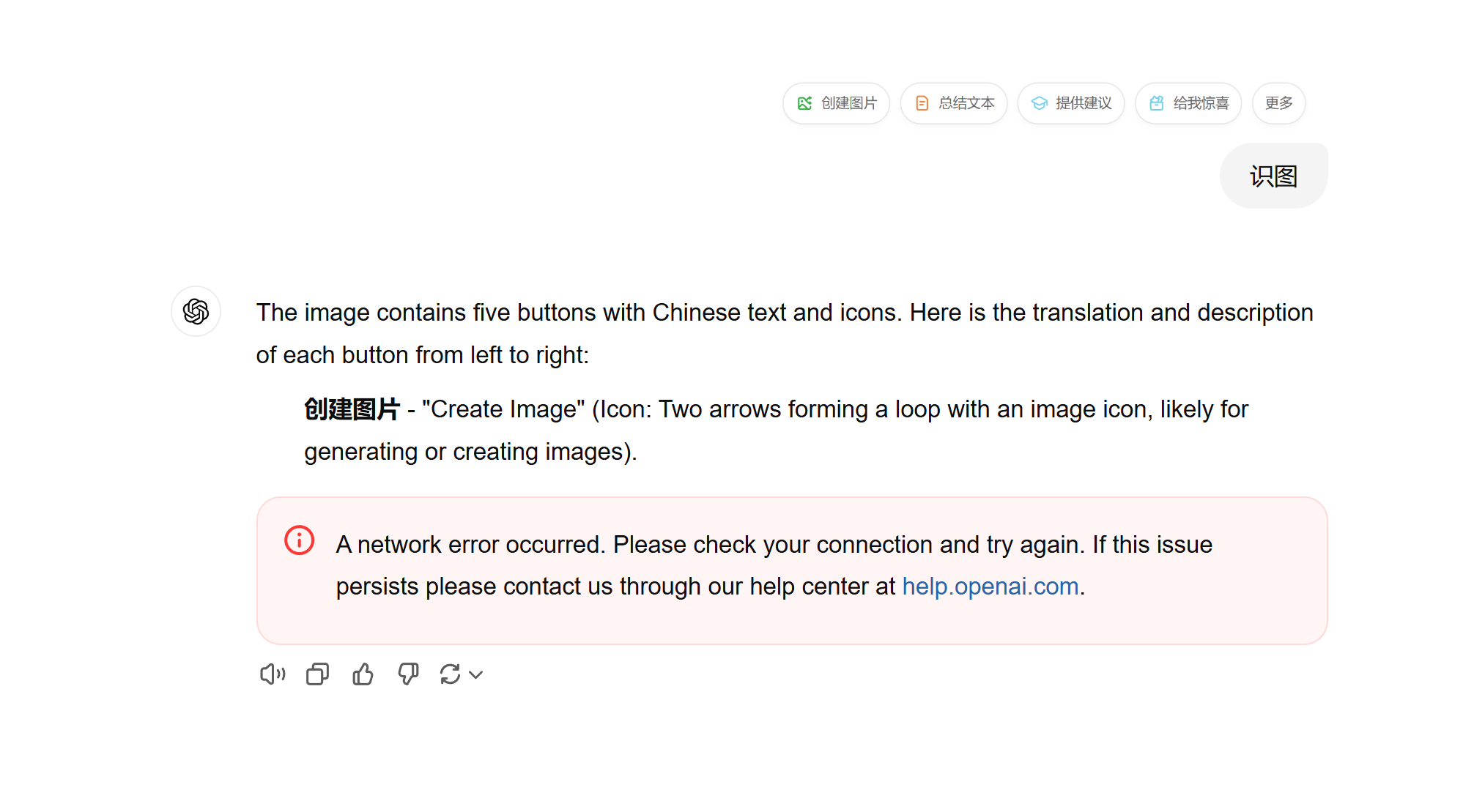Select the 创建图片 suggestion button

coord(837,103)
